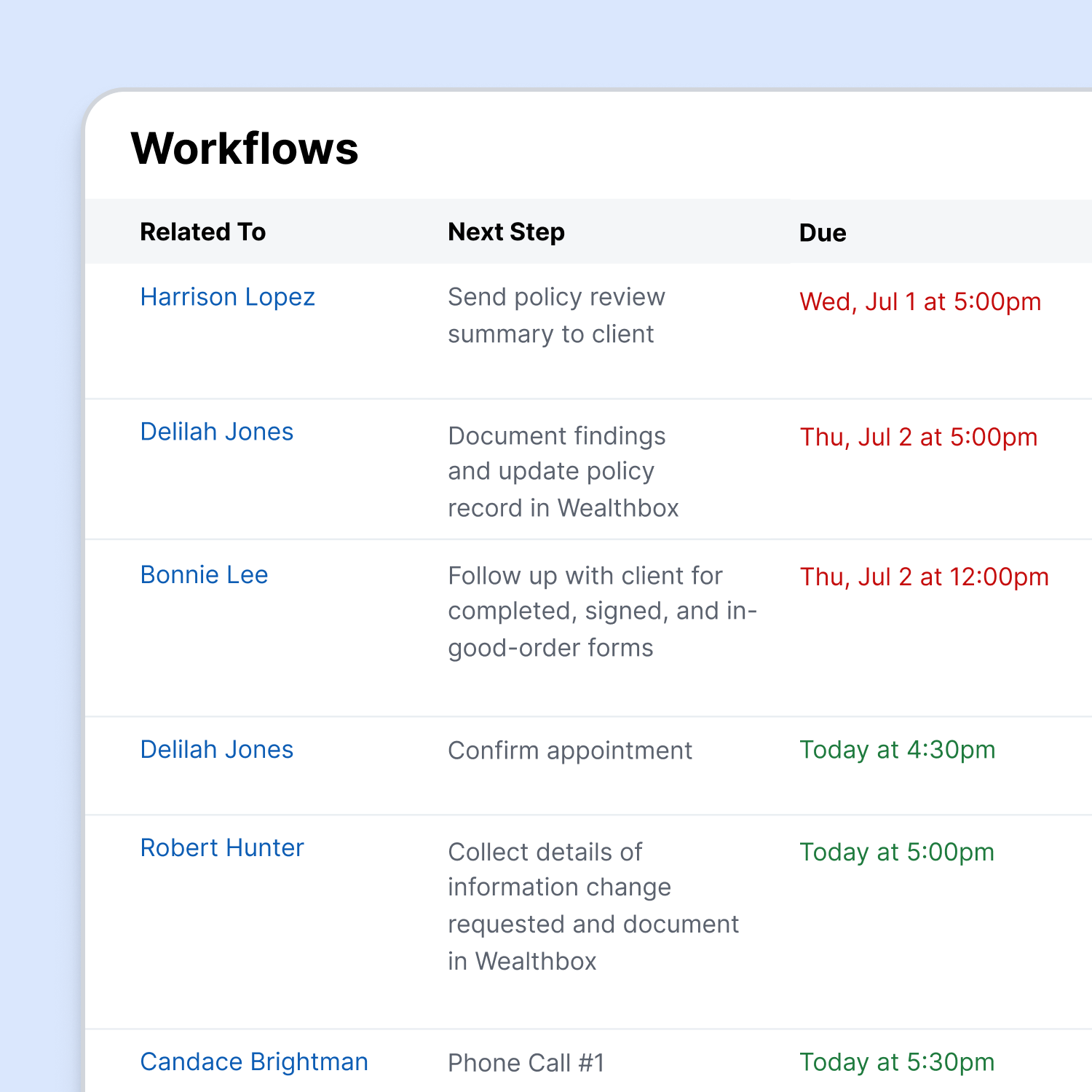Click the Thu, Jul 2 at 12:00pm due date
The width and height of the screenshot is (1092, 1092).
(925, 577)
